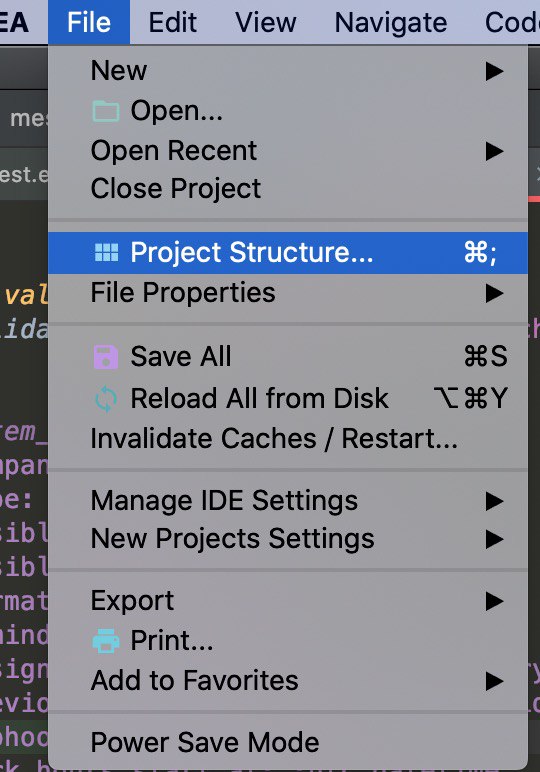The width and height of the screenshot is (540, 772).
Task: Open the Navigate menu
Action: 391,22
